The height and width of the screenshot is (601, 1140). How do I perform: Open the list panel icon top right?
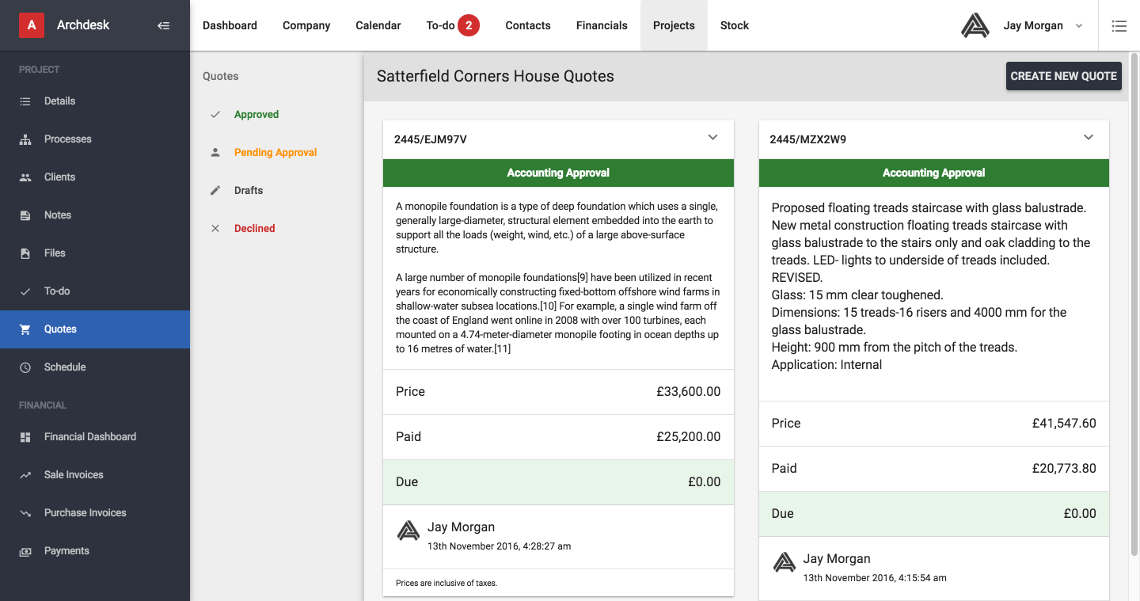[1119, 25]
